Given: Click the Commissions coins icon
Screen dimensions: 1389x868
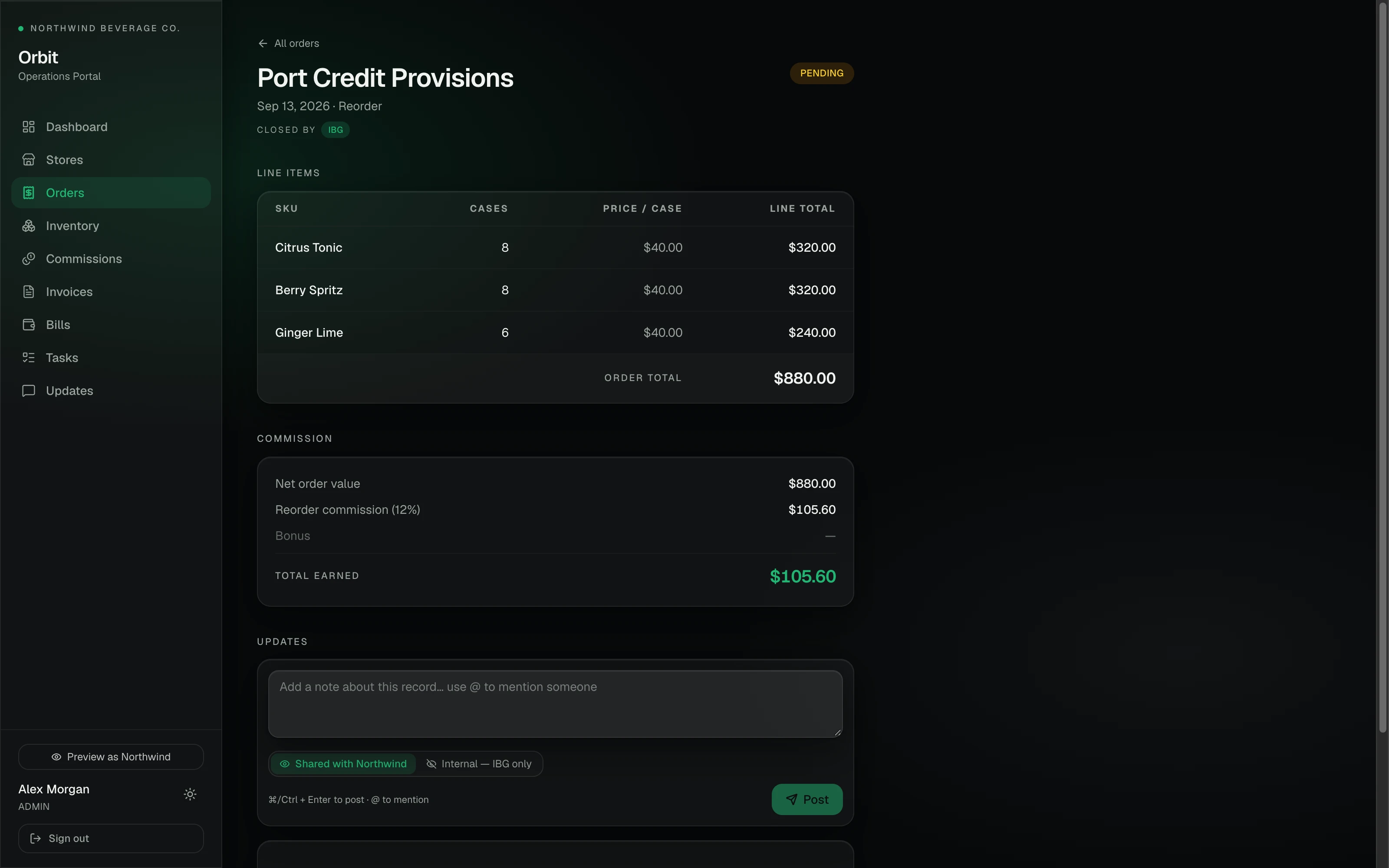Looking at the screenshot, I should 29,259.
